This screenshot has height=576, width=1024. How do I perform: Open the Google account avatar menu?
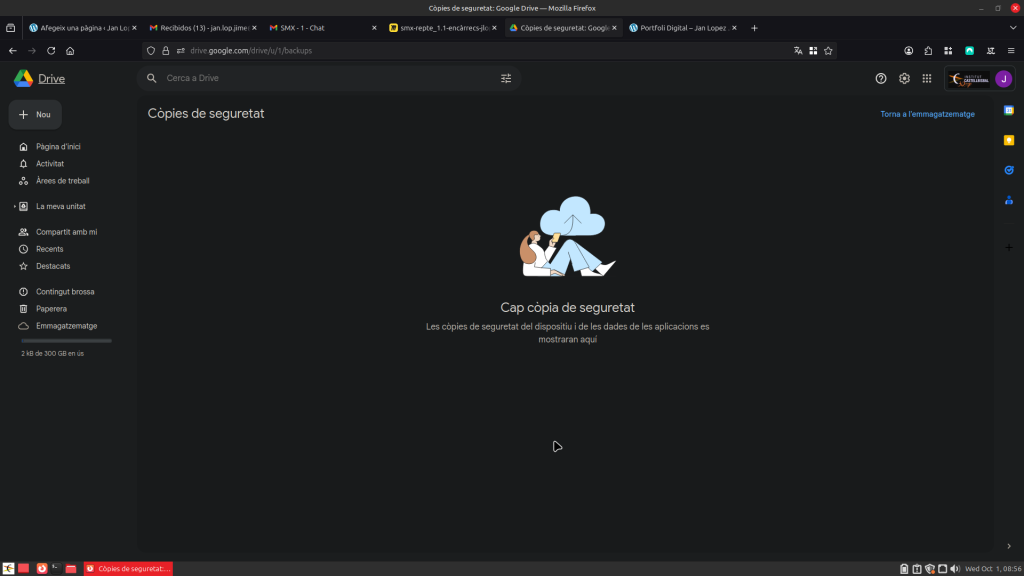pos(1003,79)
